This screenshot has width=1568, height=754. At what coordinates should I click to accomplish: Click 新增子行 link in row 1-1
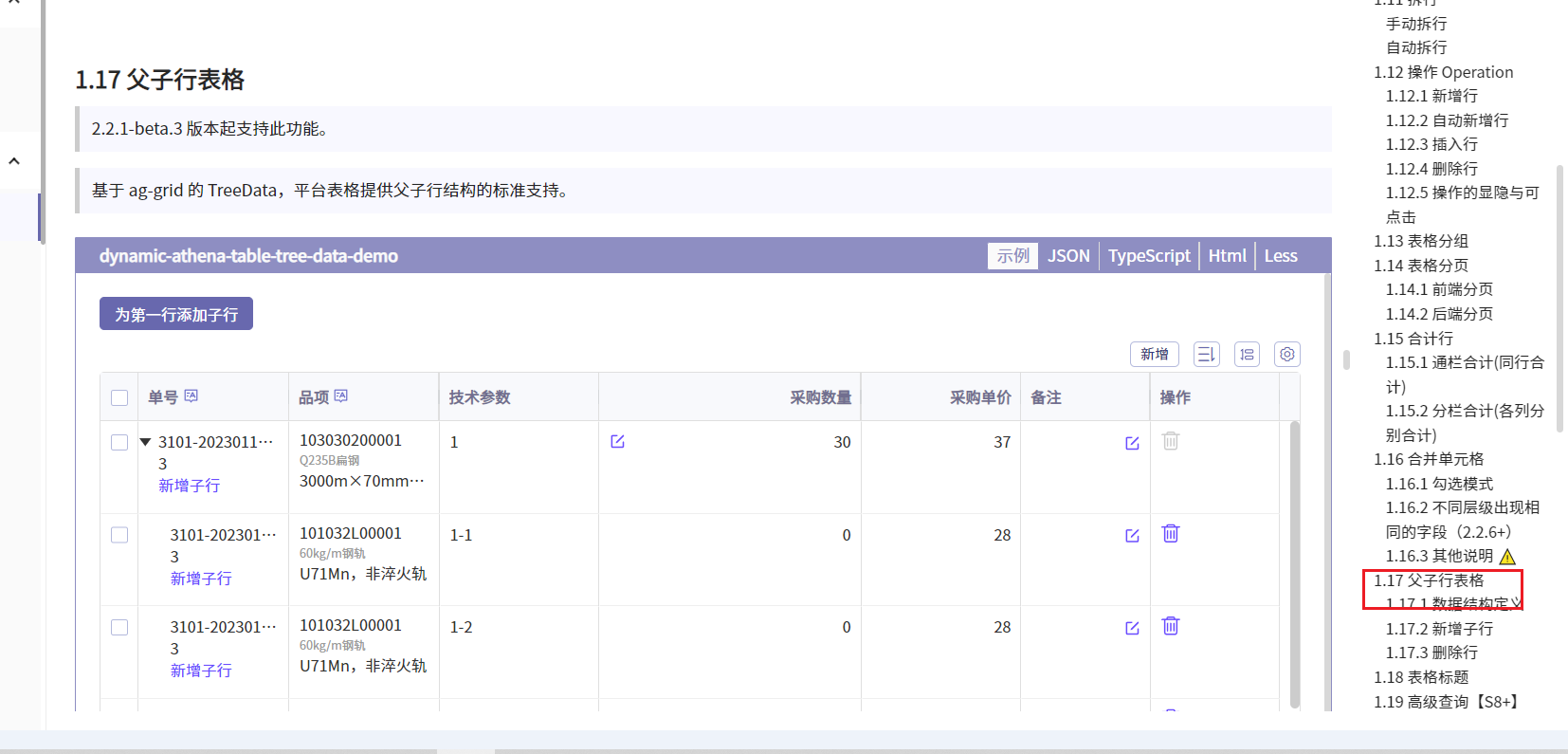coord(201,579)
